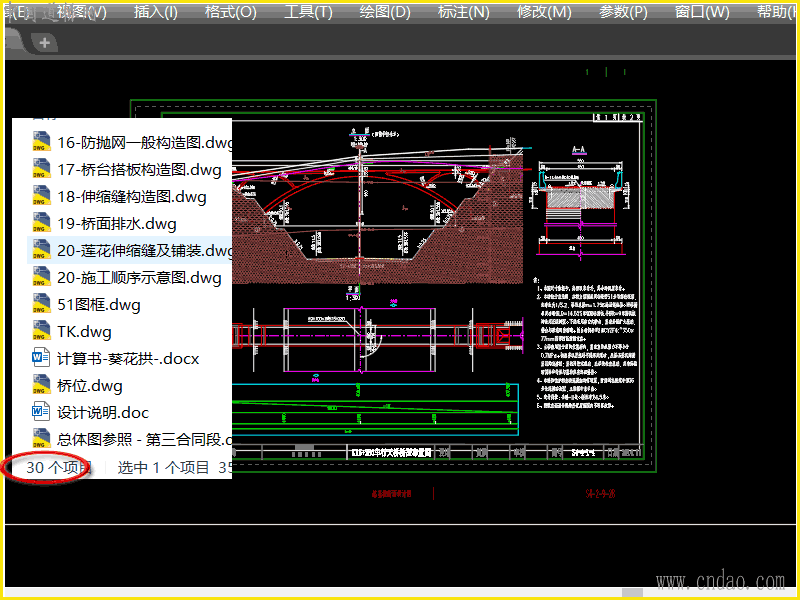Select file 20-施工顺序示意图.dwg

coord(130,278)
